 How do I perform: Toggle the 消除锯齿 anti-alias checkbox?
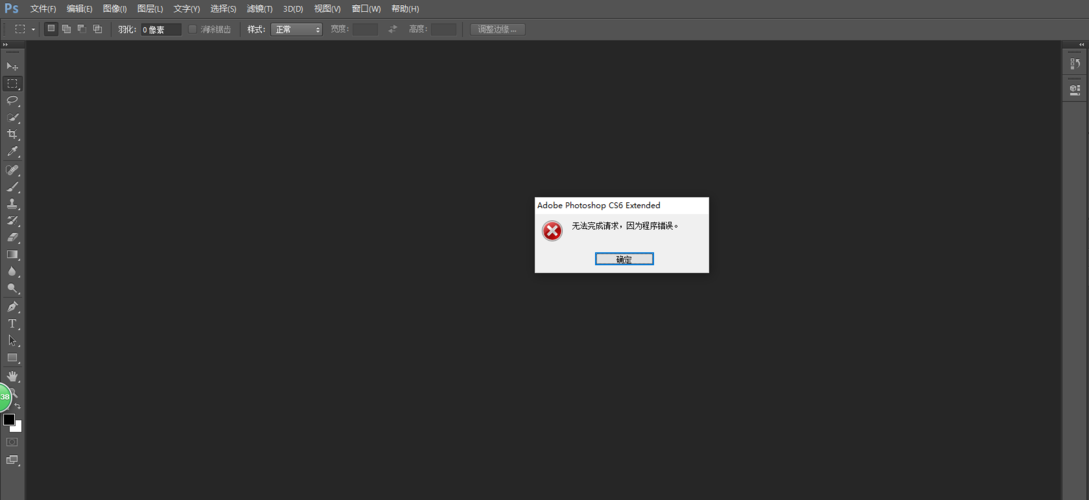point(193,29)
